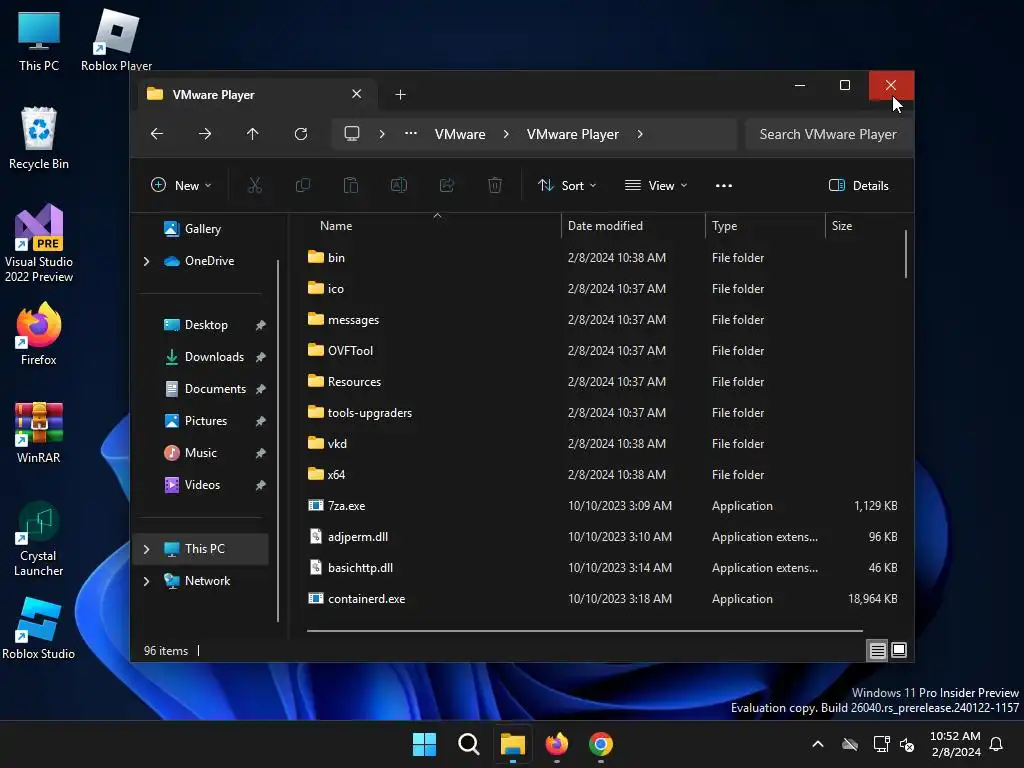Image resolution: width=1024 pixels, height=768 pixels.
Task: Click the Paste clipboard icon
Action: coord(351,185)
